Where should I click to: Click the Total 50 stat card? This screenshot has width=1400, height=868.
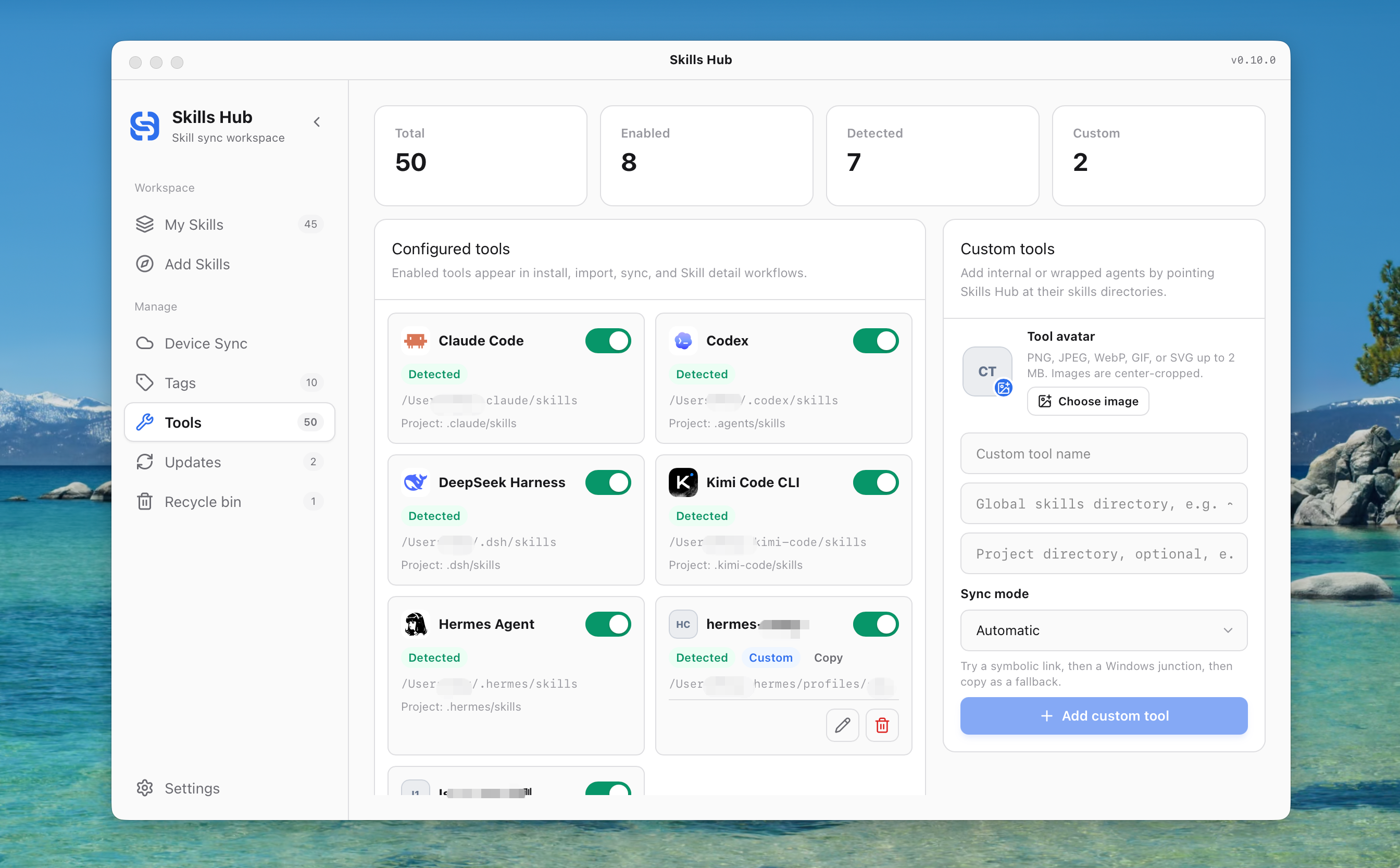point(480,156)
